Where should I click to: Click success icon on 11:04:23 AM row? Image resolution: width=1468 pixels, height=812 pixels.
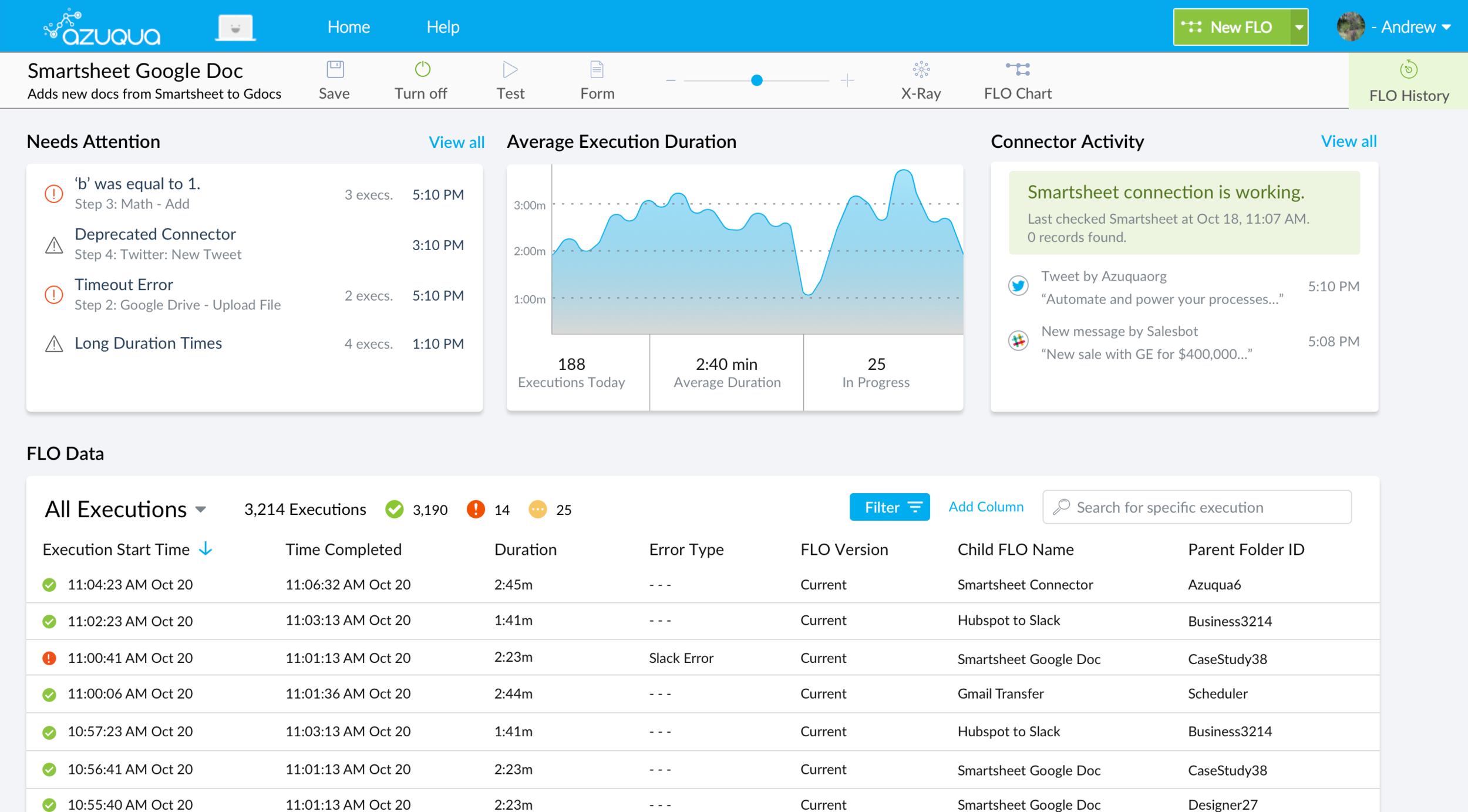[49, 585]
